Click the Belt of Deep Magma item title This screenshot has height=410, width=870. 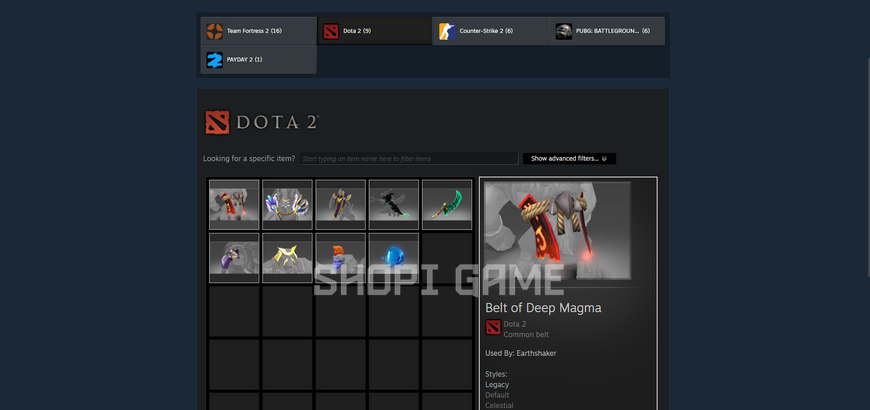click(x=543, y=308)
